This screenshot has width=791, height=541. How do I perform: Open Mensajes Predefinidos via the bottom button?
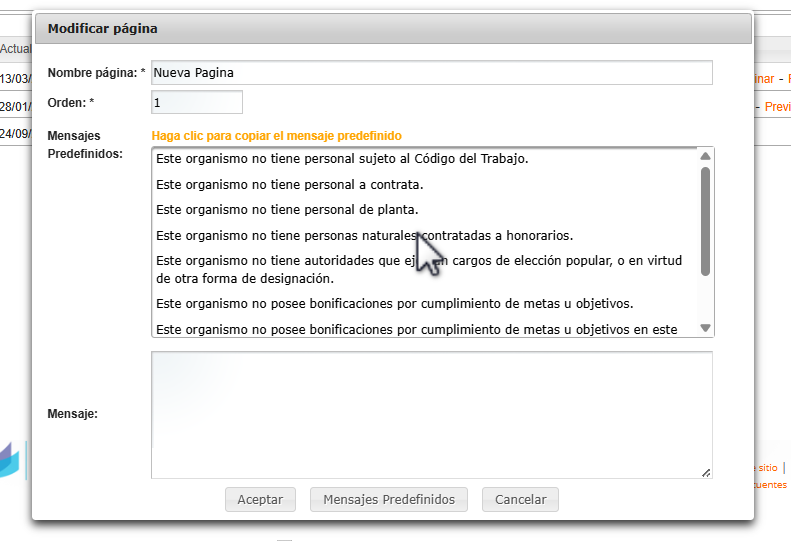click(x=389, y=500)
